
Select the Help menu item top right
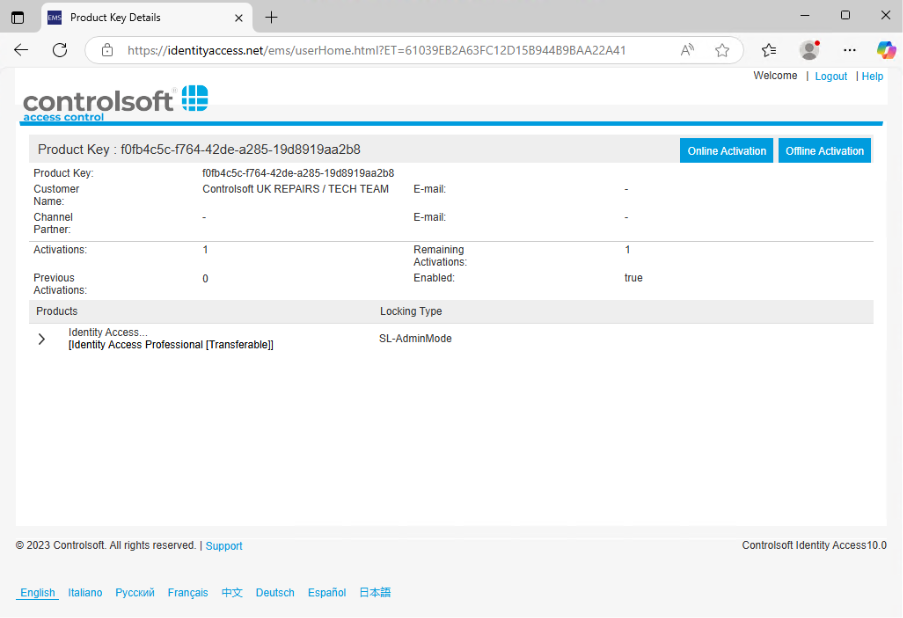coord(871,75)
